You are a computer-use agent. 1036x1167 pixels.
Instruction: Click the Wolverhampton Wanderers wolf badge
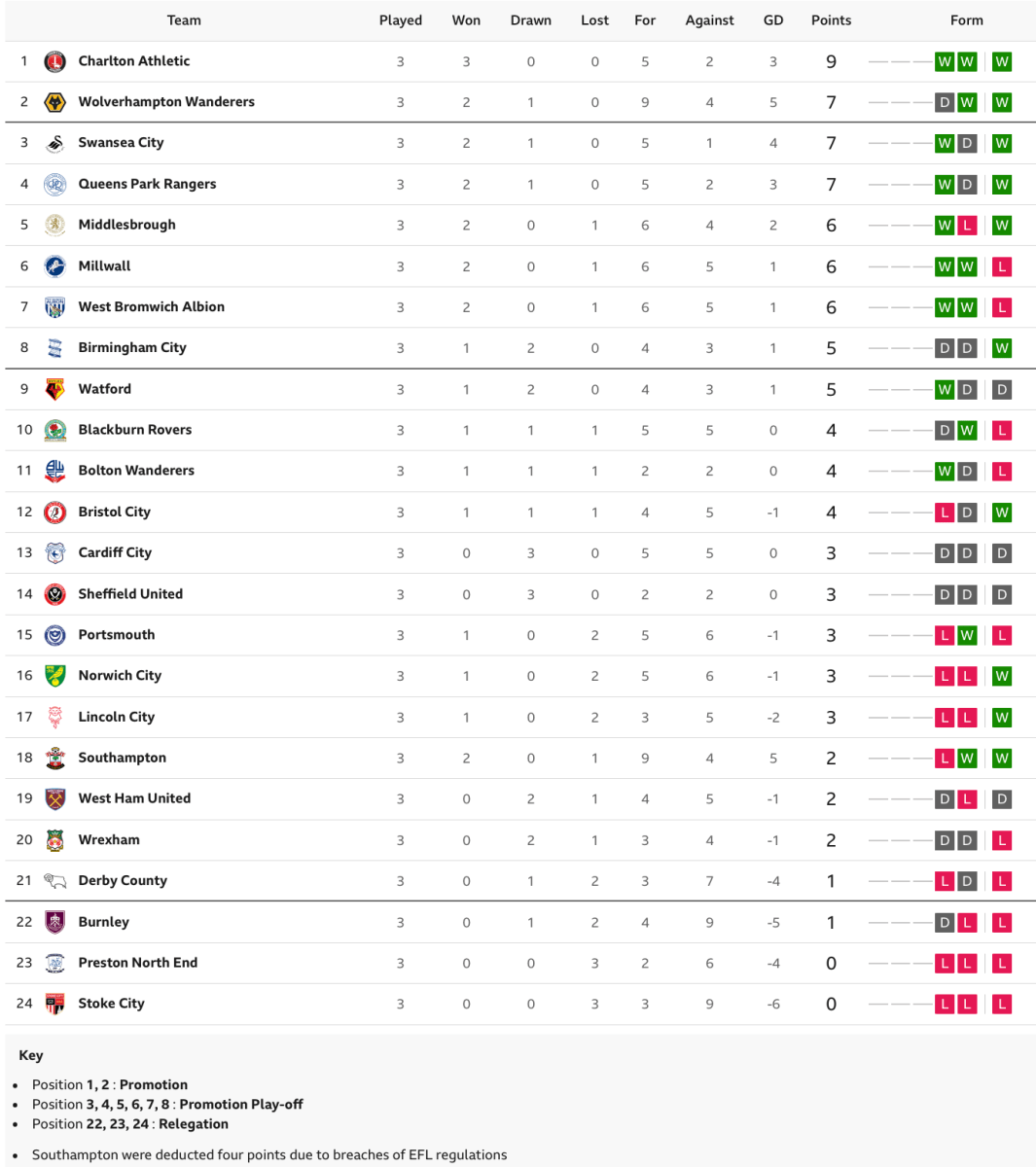click(x=55, y=102)
